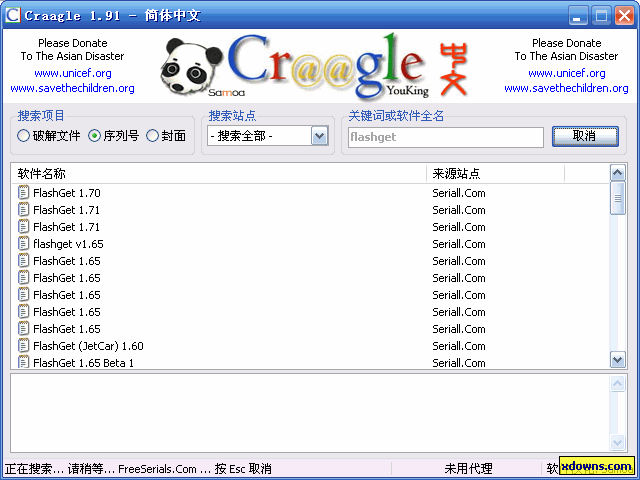Click the panda mascot logo
640x480 pixels.
click(x=190, y=66)
